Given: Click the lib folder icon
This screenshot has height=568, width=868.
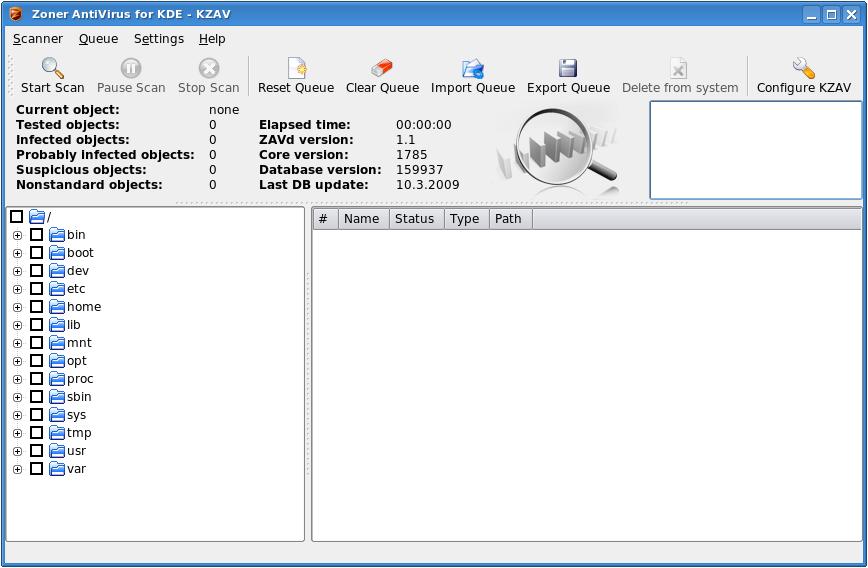Looking at the screenshot, I should pyautogui.click(x=57, y=325).
